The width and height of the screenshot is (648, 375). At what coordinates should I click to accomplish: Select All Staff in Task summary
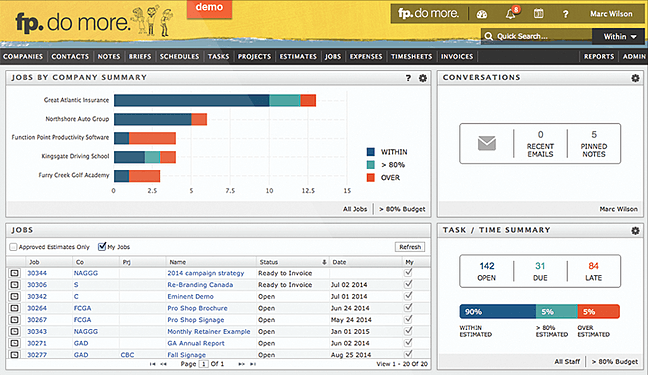coord(567,361)
